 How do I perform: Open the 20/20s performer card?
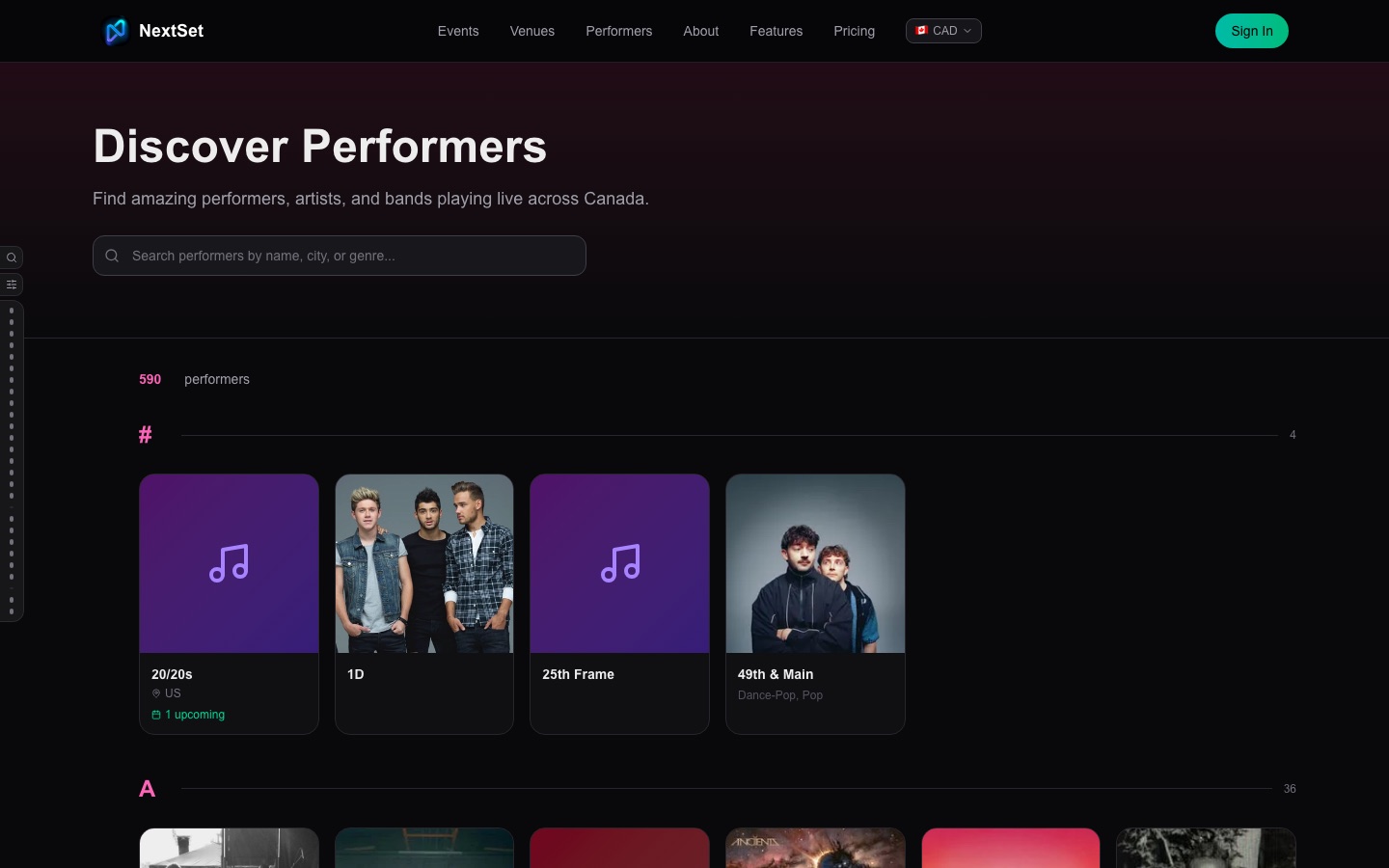[x=229, y=604]
